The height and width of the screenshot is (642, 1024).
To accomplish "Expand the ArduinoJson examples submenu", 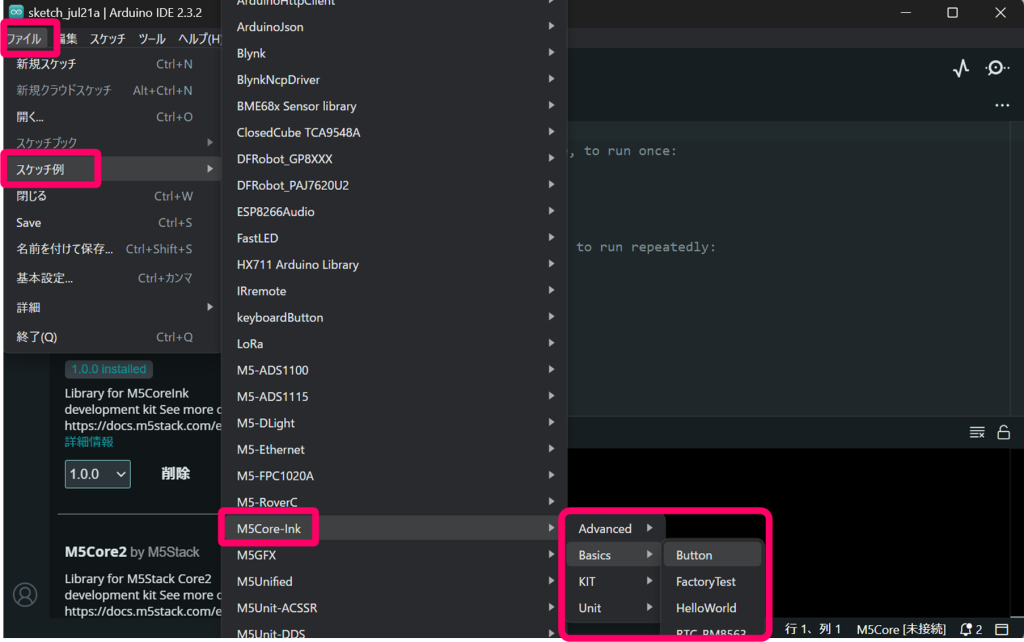I will pyautogui.click(x=394, y=27).
